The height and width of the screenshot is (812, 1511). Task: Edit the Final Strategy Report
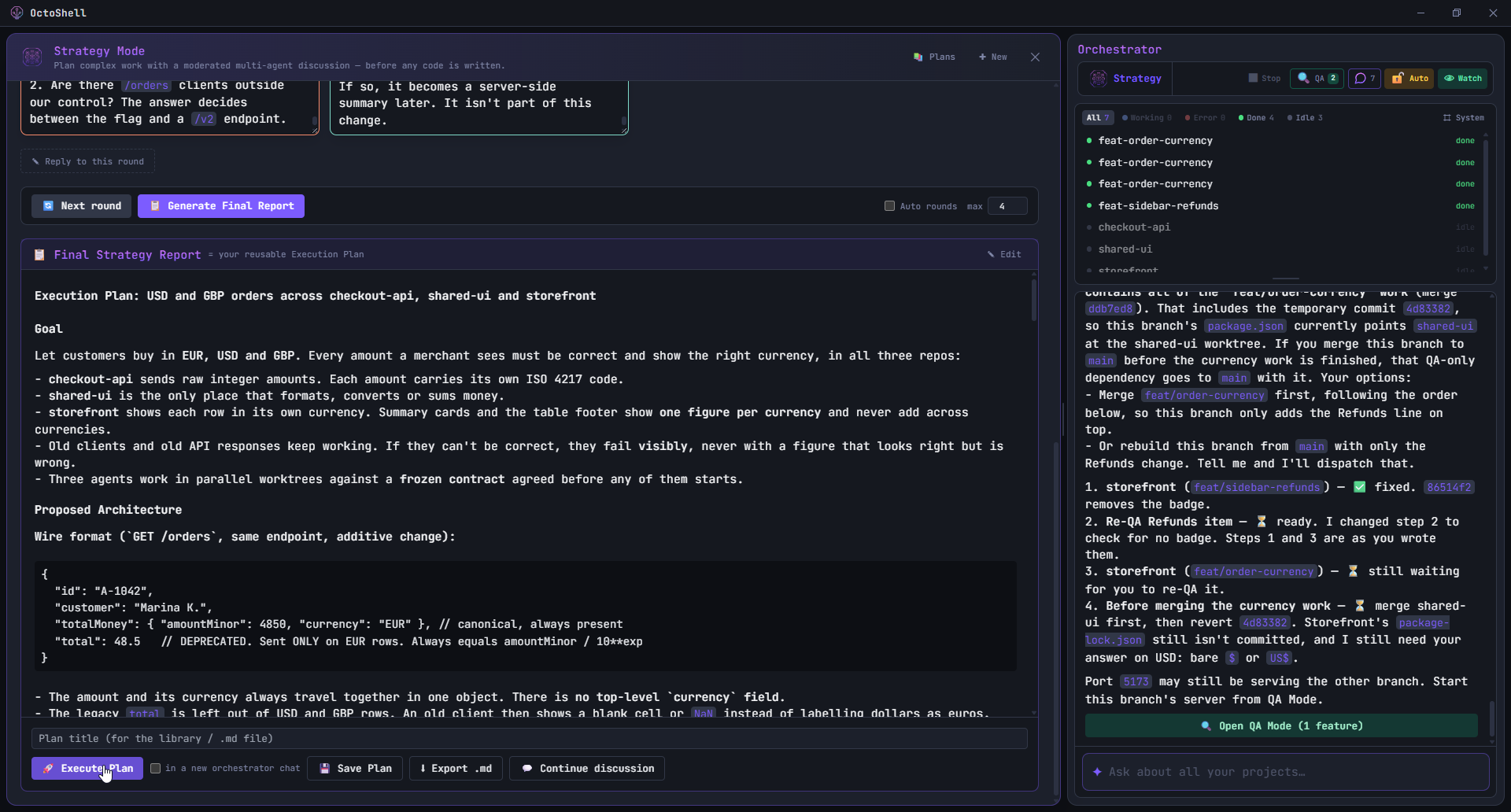tap(1005, 254)
